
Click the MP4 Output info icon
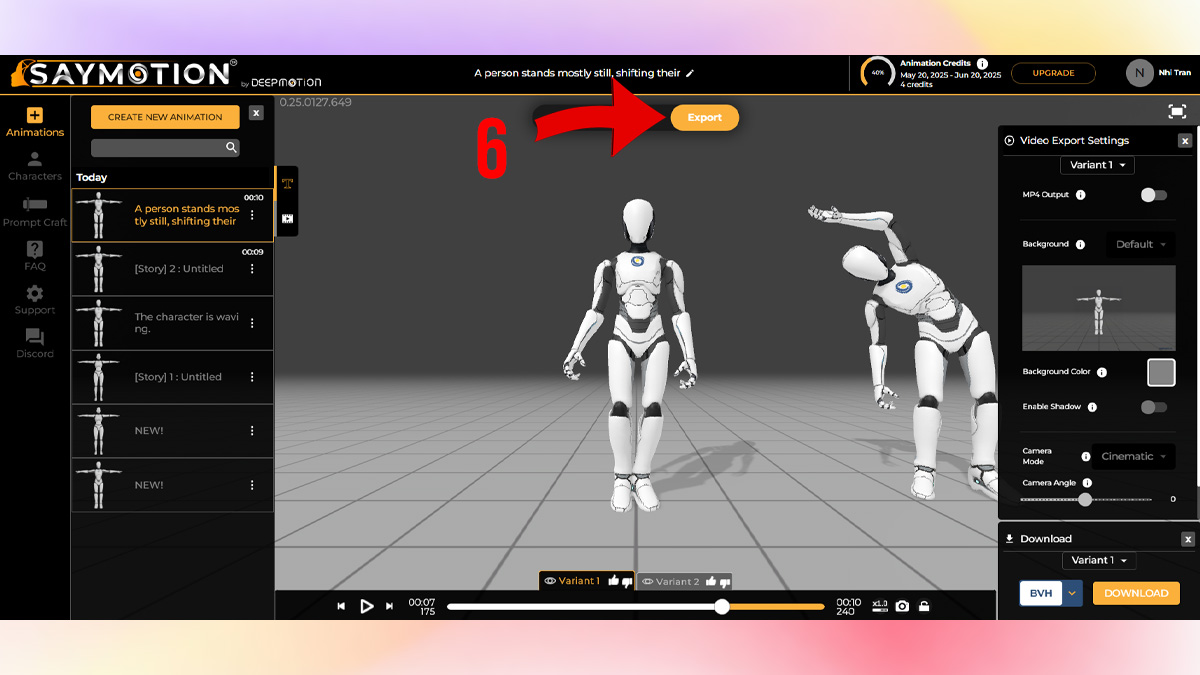click(x=1081, y=195)
